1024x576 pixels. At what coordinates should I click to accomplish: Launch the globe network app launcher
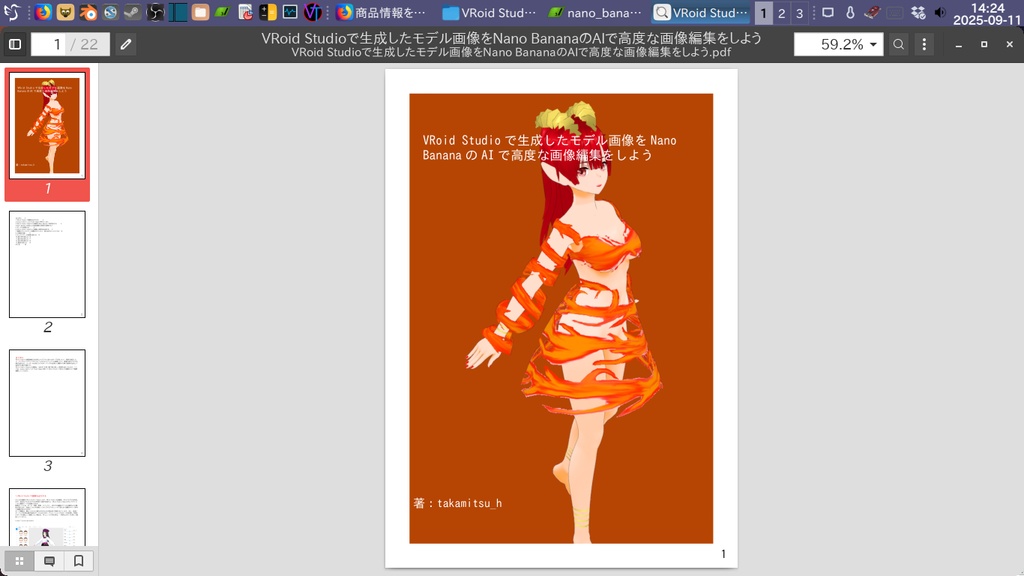(110, 12)
